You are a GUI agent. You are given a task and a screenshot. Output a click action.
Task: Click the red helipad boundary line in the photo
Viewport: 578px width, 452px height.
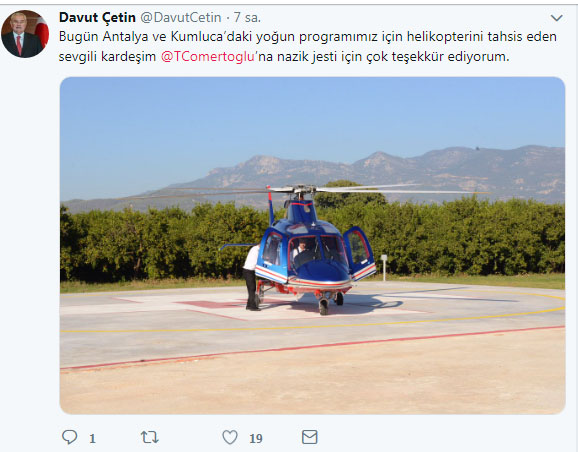coord(312,347)
